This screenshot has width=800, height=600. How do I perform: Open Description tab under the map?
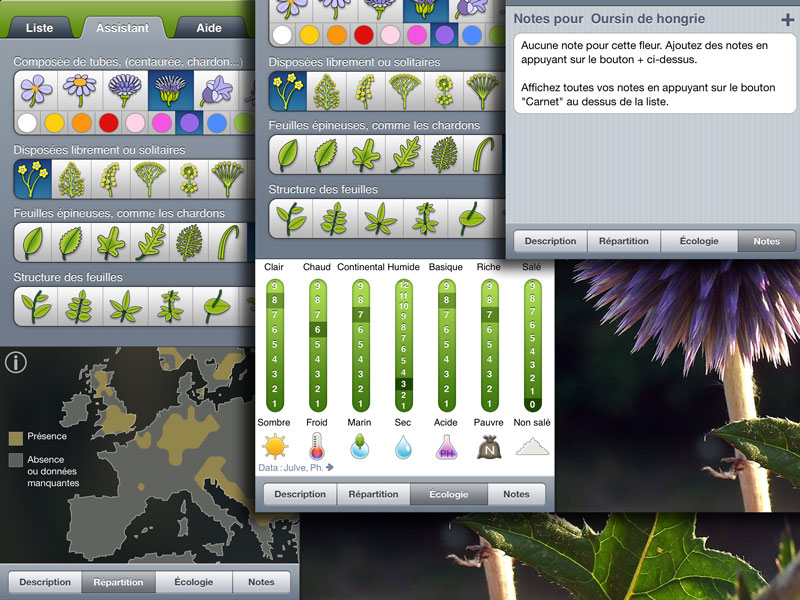tap(45, 582)
